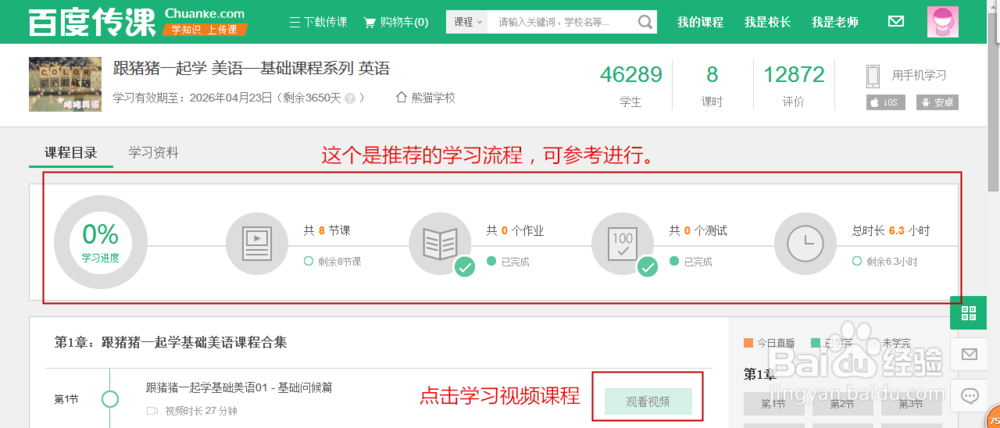
Task: Click the course cover thumbnail
Action: (65, 84)
